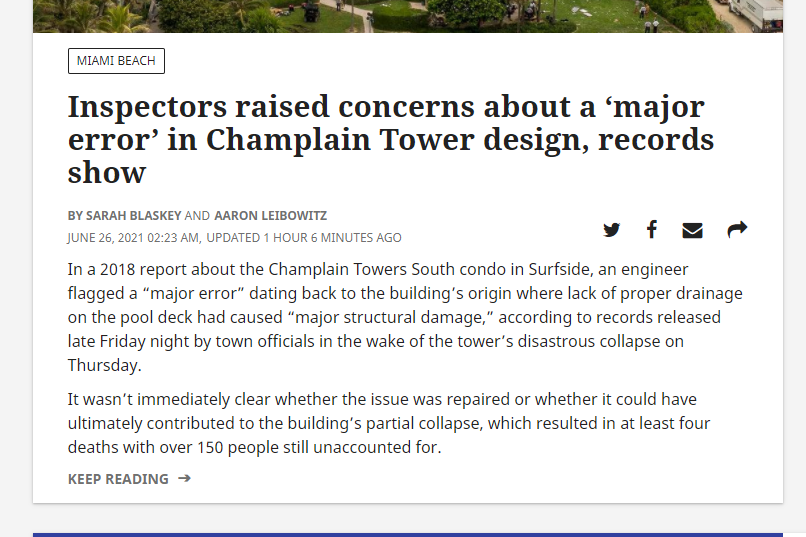The width and height of the screenshot is (806, 537).
Task: Open the aerial photo above the article
Action: [408, 16]
